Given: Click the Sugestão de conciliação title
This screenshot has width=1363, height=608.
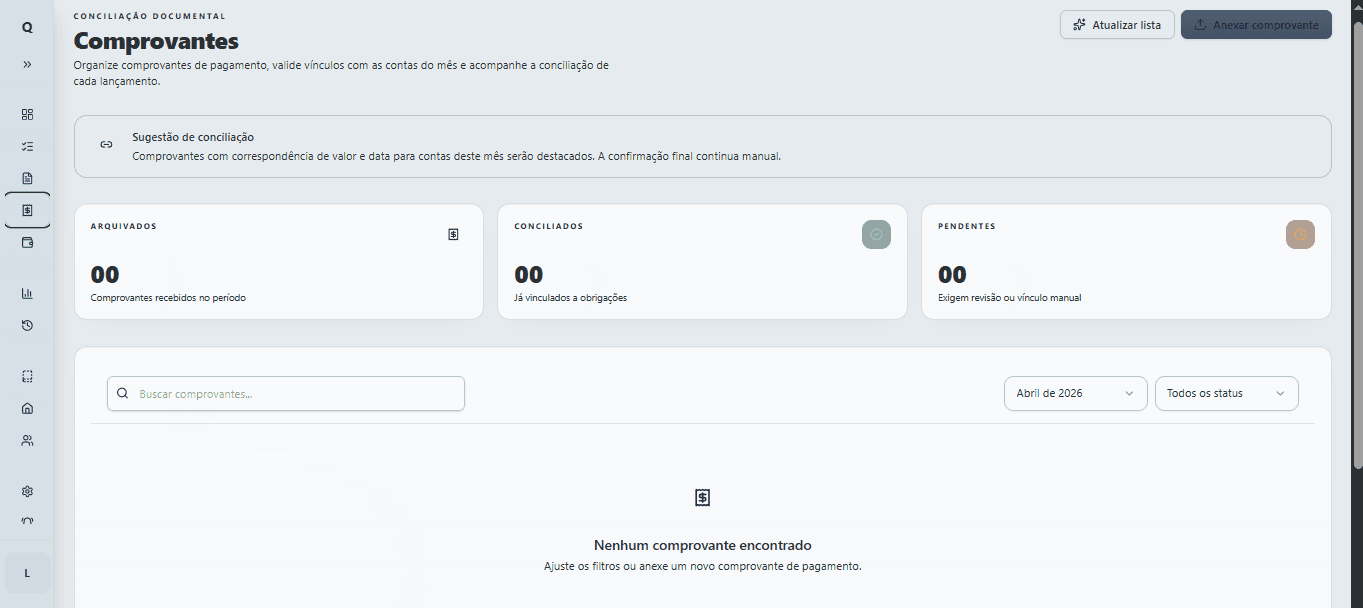Looking at the screenshot, I should [x=193, y=137].
